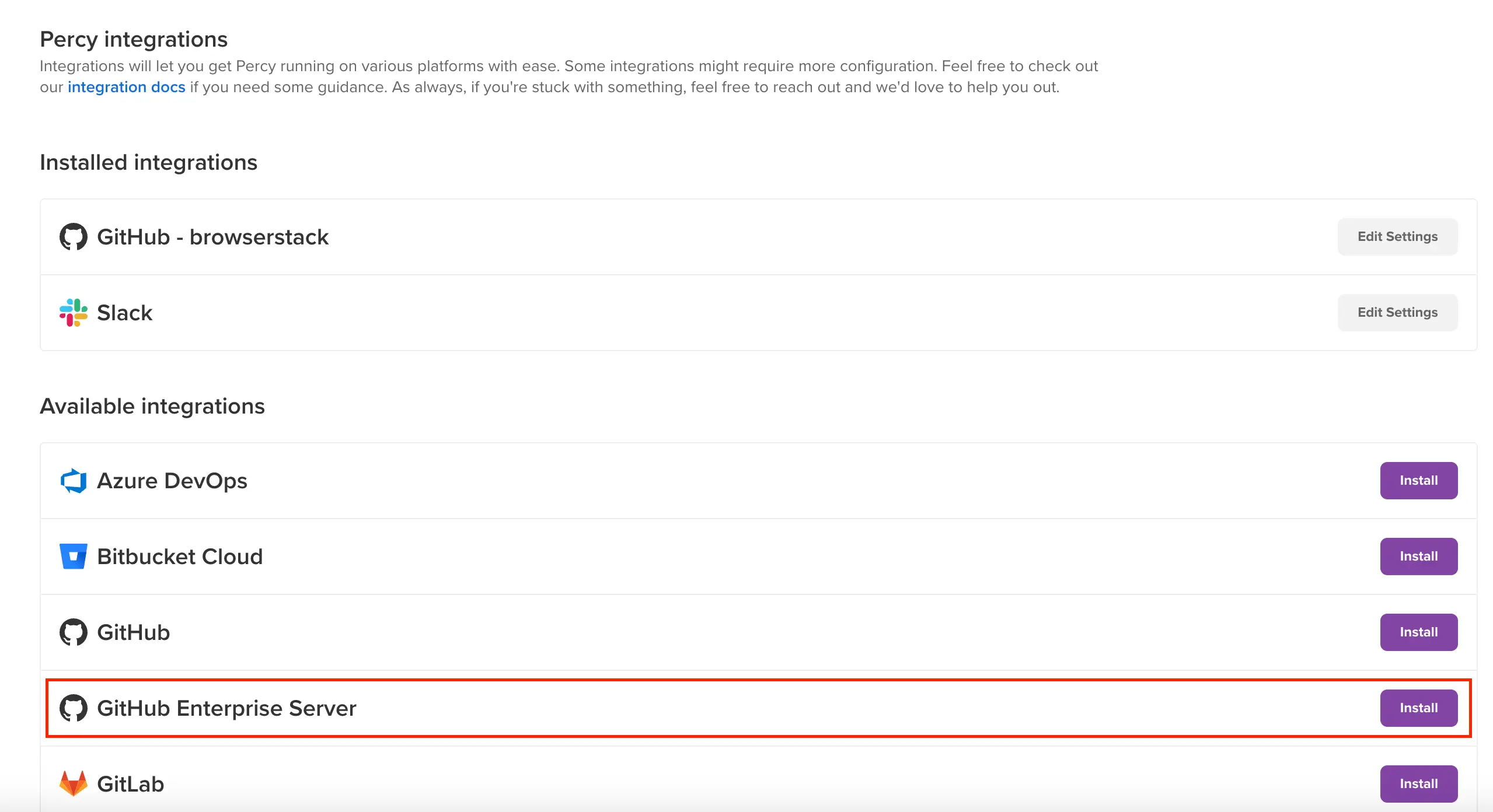
Task: Click the GitLab fox logo icon
Action: pos(74,783)
